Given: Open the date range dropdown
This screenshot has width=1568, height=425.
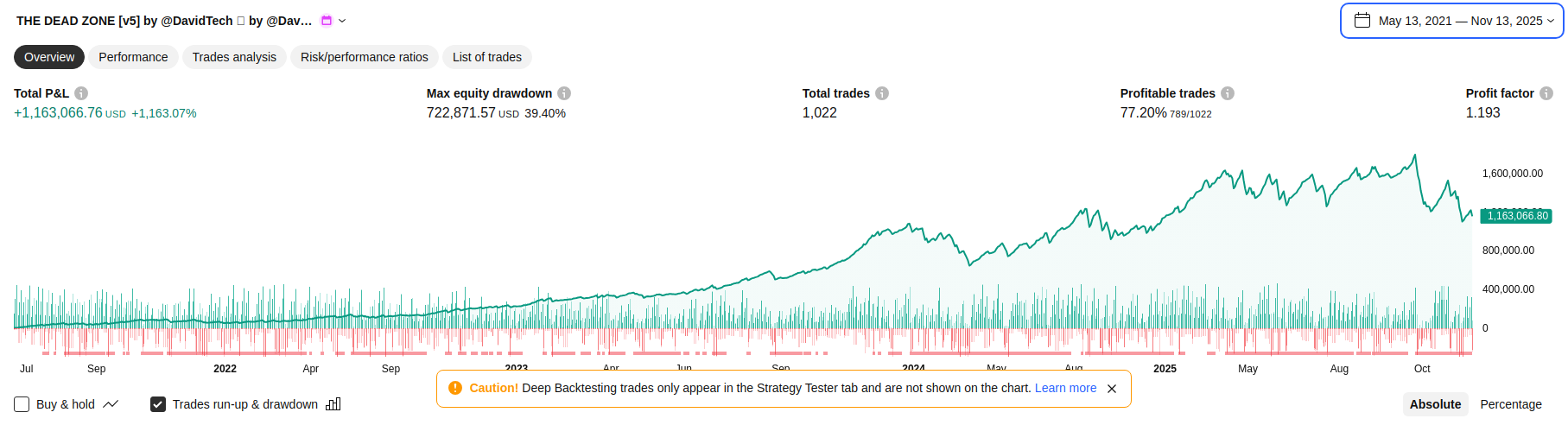Looking at the screenshot, I should click(1451, 21).
